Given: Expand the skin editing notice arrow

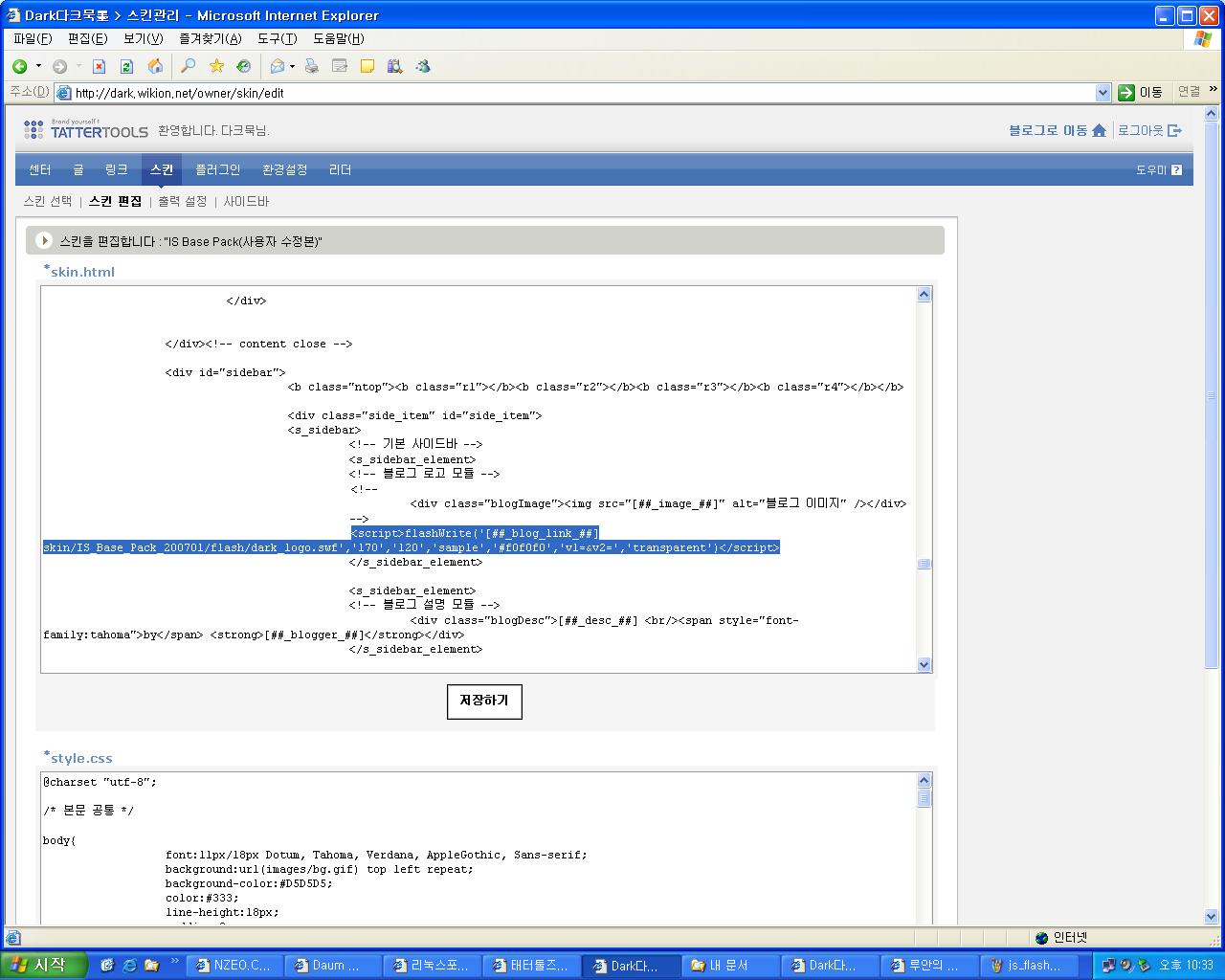Looking at the screenshot, I should [x=43, y=240].
